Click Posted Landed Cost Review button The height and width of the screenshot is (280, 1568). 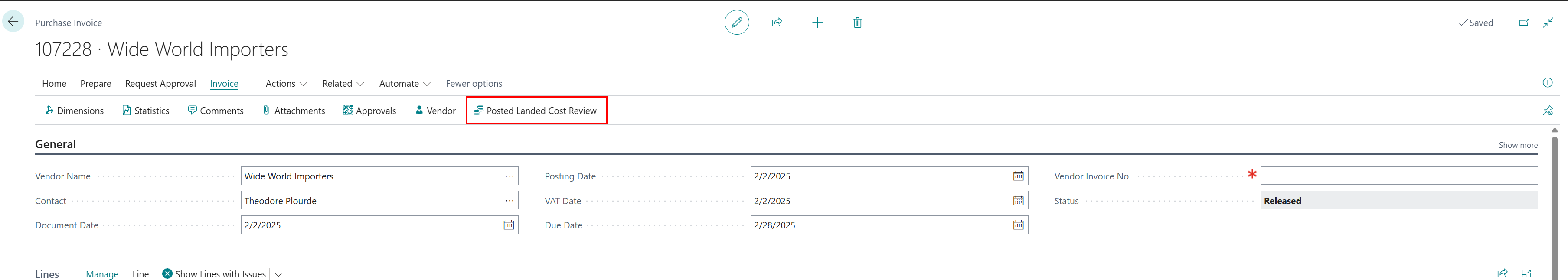tap(536, 111)
